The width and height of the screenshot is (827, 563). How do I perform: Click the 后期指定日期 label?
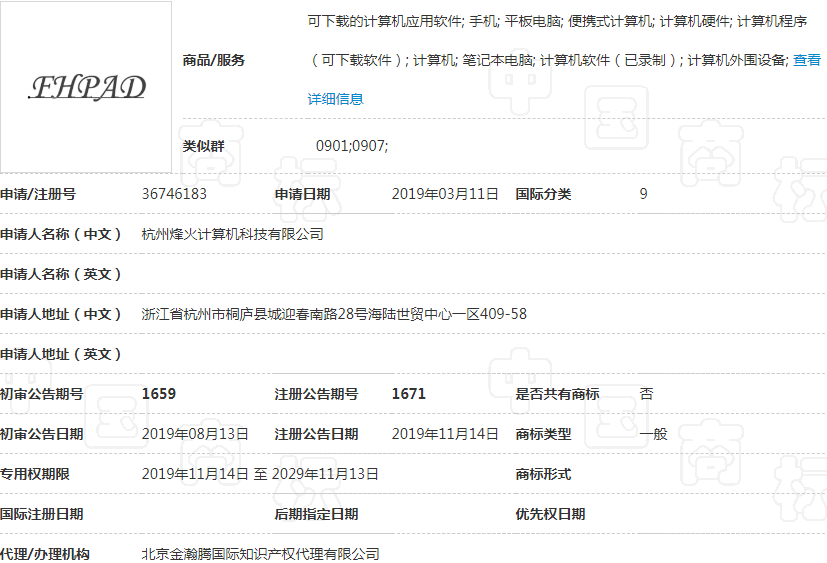coord(316,514)
